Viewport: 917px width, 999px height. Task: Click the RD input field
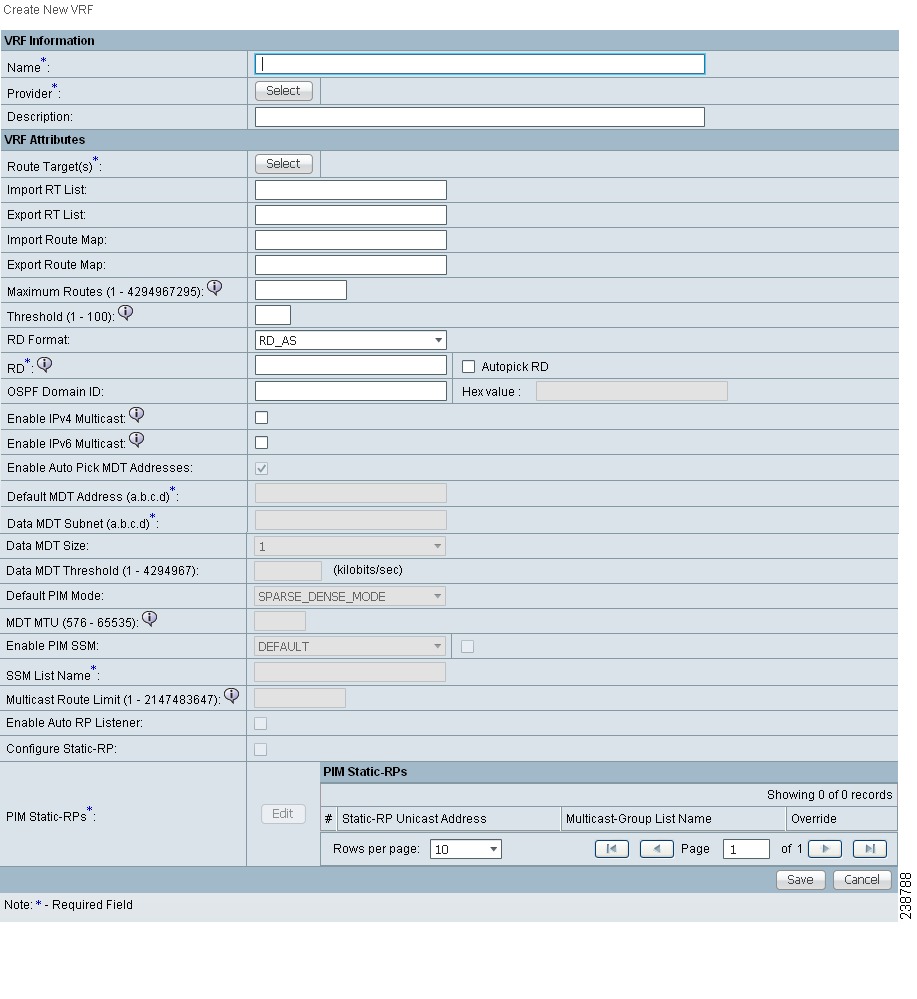coord(350,365)
